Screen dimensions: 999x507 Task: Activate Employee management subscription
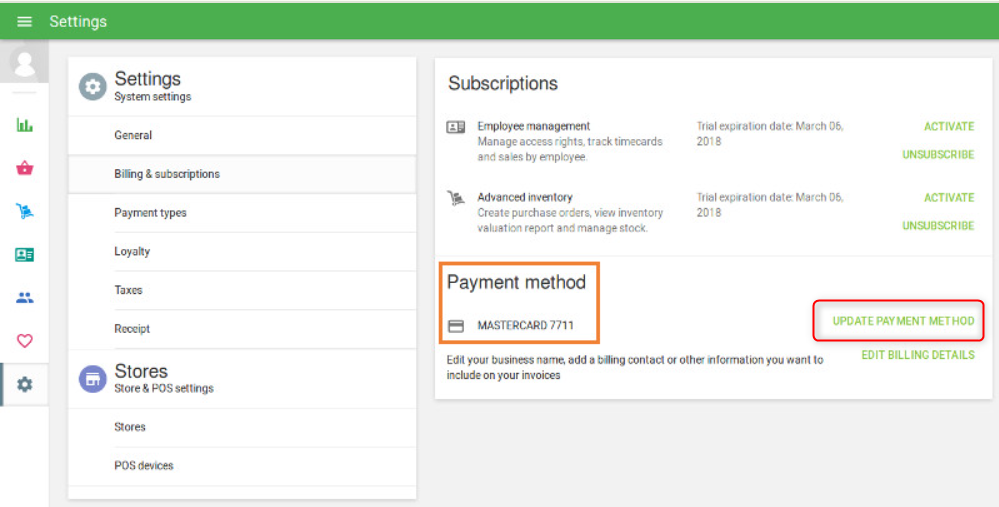(x=948, y=127)
